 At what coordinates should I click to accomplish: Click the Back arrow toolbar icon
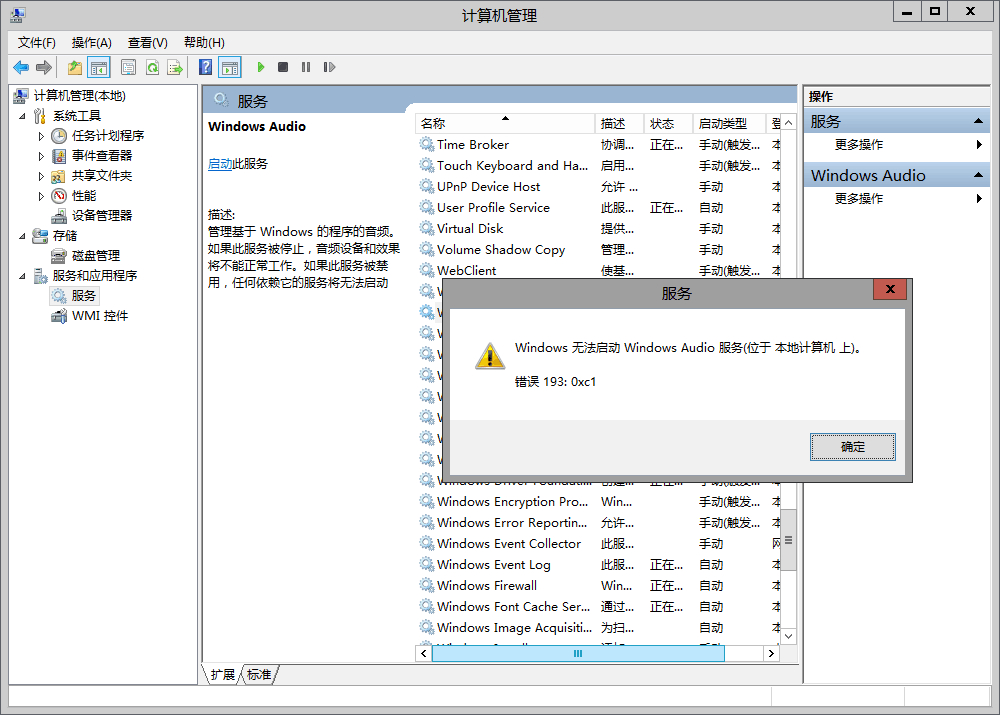pyautogui.click(x=21, y=67)
